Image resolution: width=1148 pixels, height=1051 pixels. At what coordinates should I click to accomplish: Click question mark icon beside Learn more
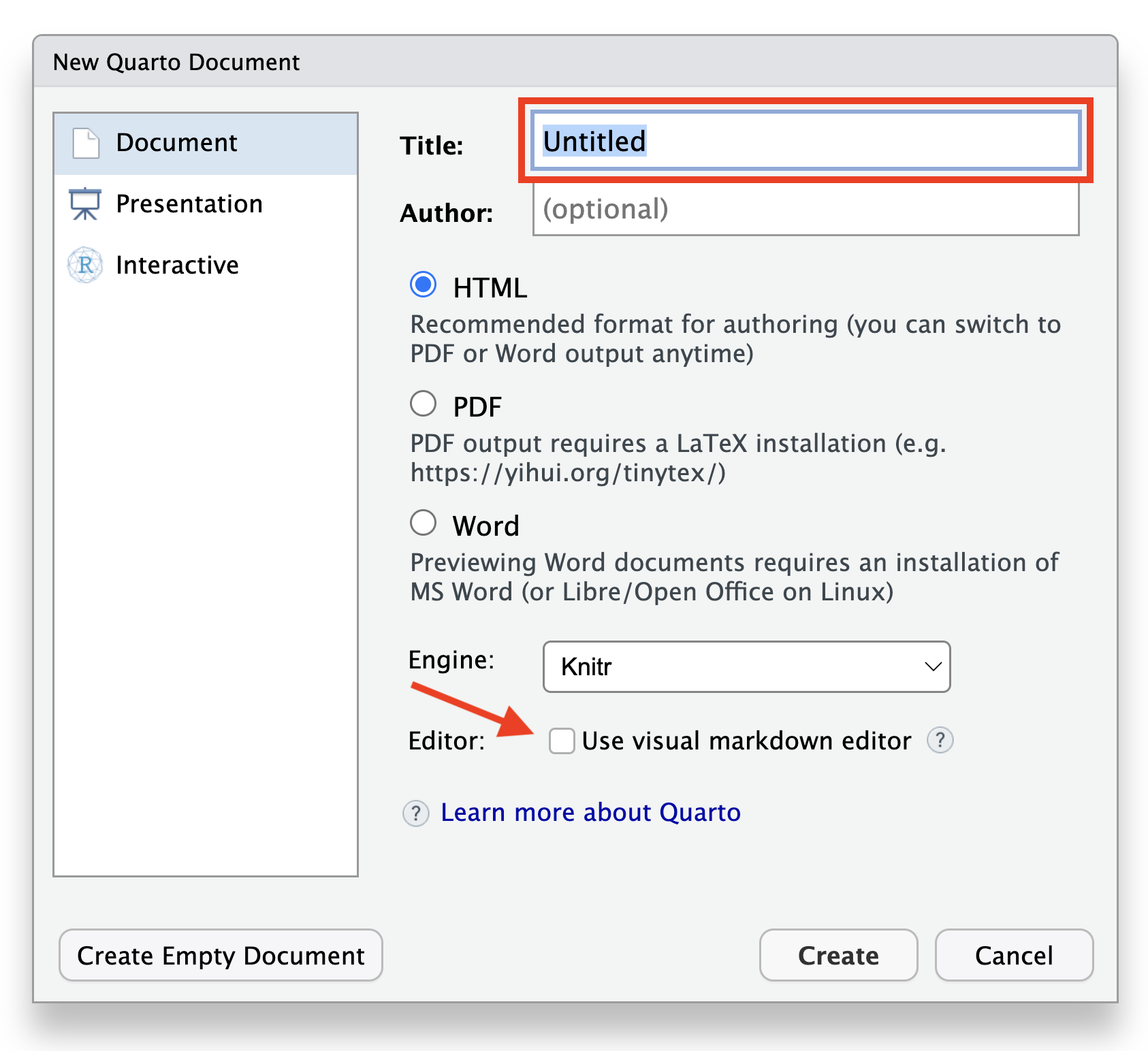pyautogui.click(x=416, y=813)
